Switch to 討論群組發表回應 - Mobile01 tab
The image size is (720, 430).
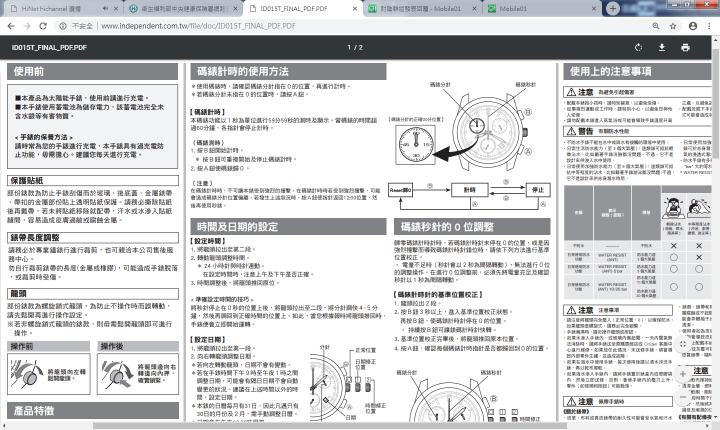click(x=420, y=8)
